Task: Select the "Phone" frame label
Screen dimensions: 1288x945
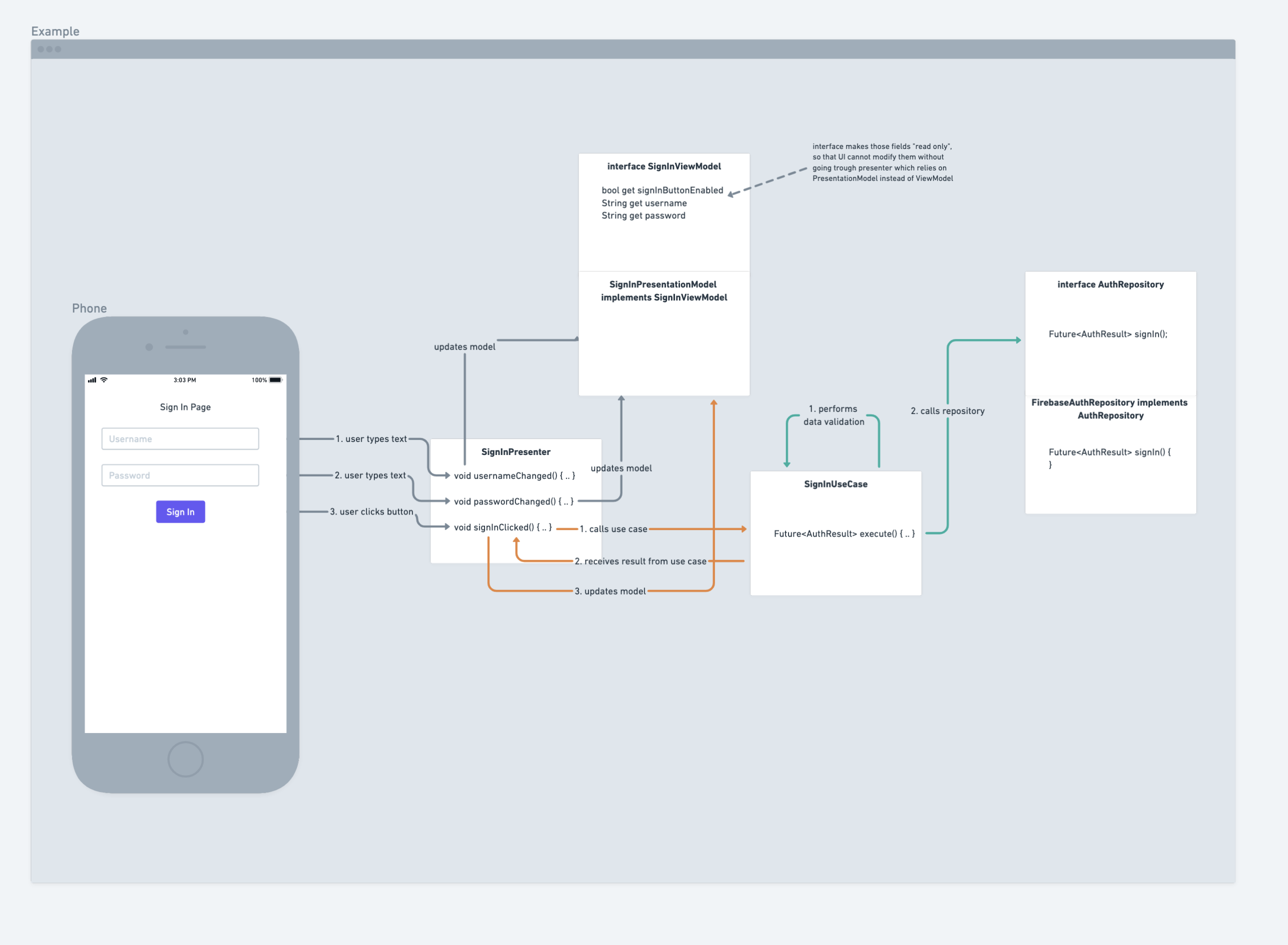Action: click(x=89, y=308)
